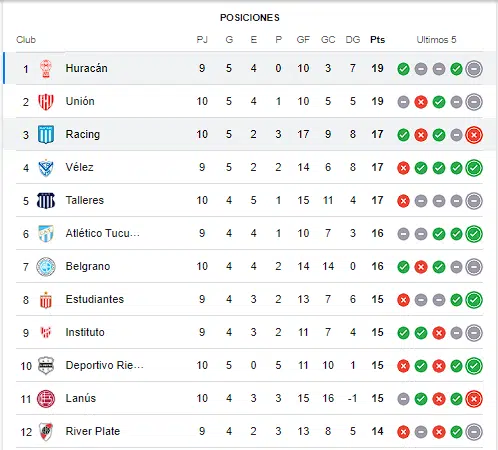498x450 pixels.
Task: Click the Belgrano round crest icon
Action: (x=46, y=267)
